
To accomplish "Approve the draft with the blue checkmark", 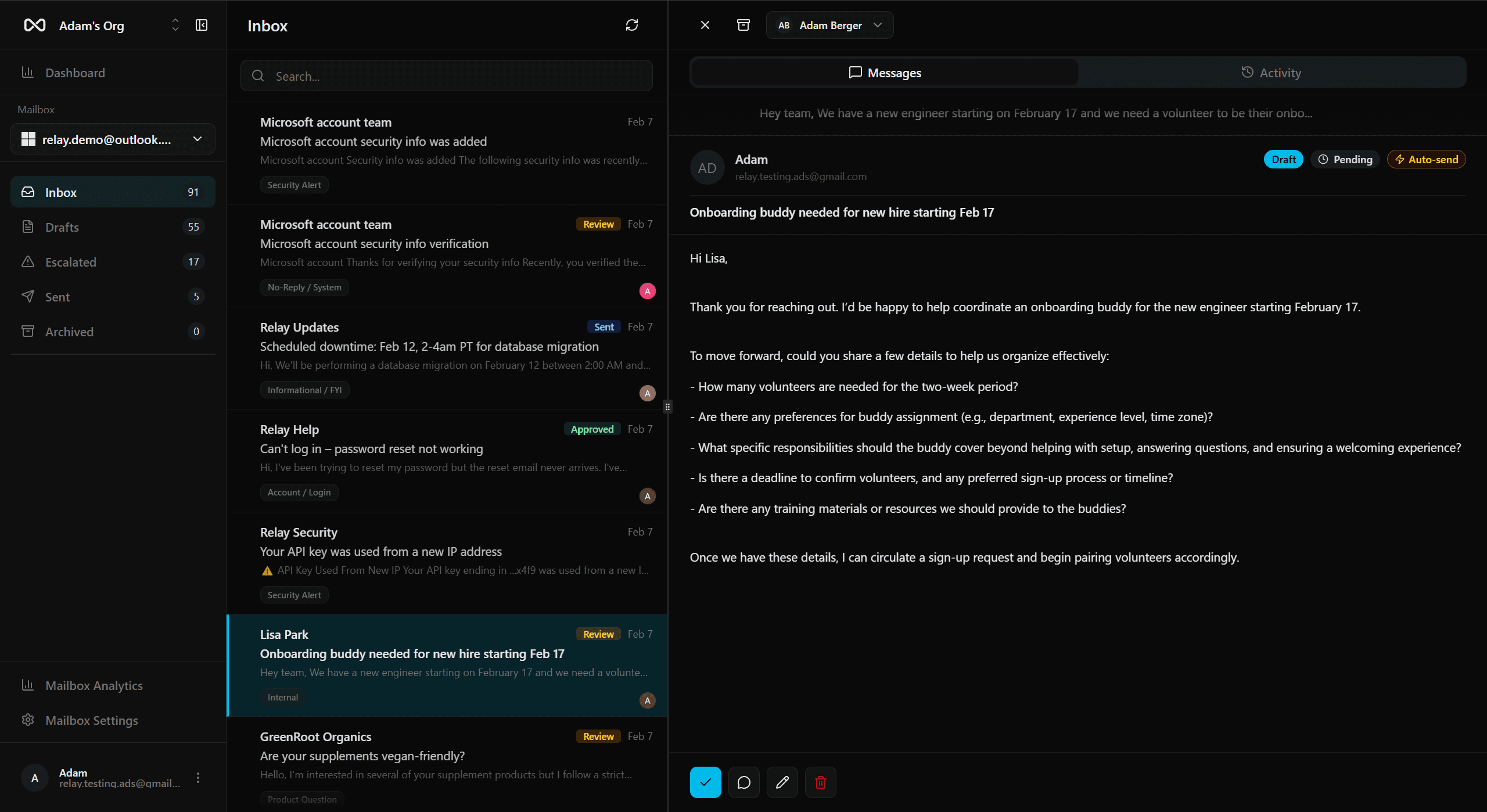I will click(x=705, y=782).
